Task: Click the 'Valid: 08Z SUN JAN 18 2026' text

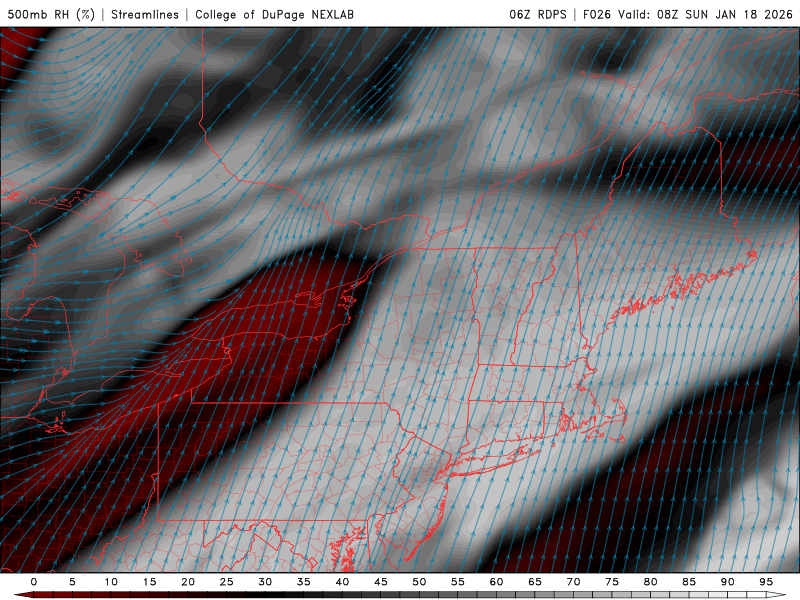Action: (706, 14)
